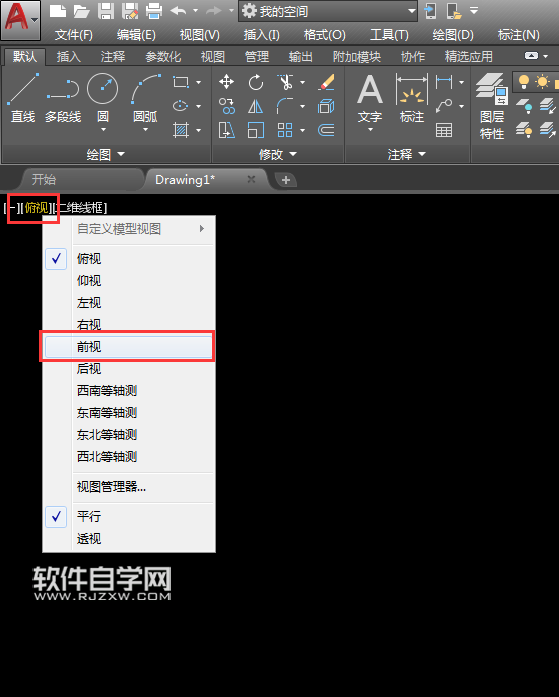The width and height of the screenshot is (559, 697).
Task: Click the 标注 dimension tool
Action: [x=411, y=98]
